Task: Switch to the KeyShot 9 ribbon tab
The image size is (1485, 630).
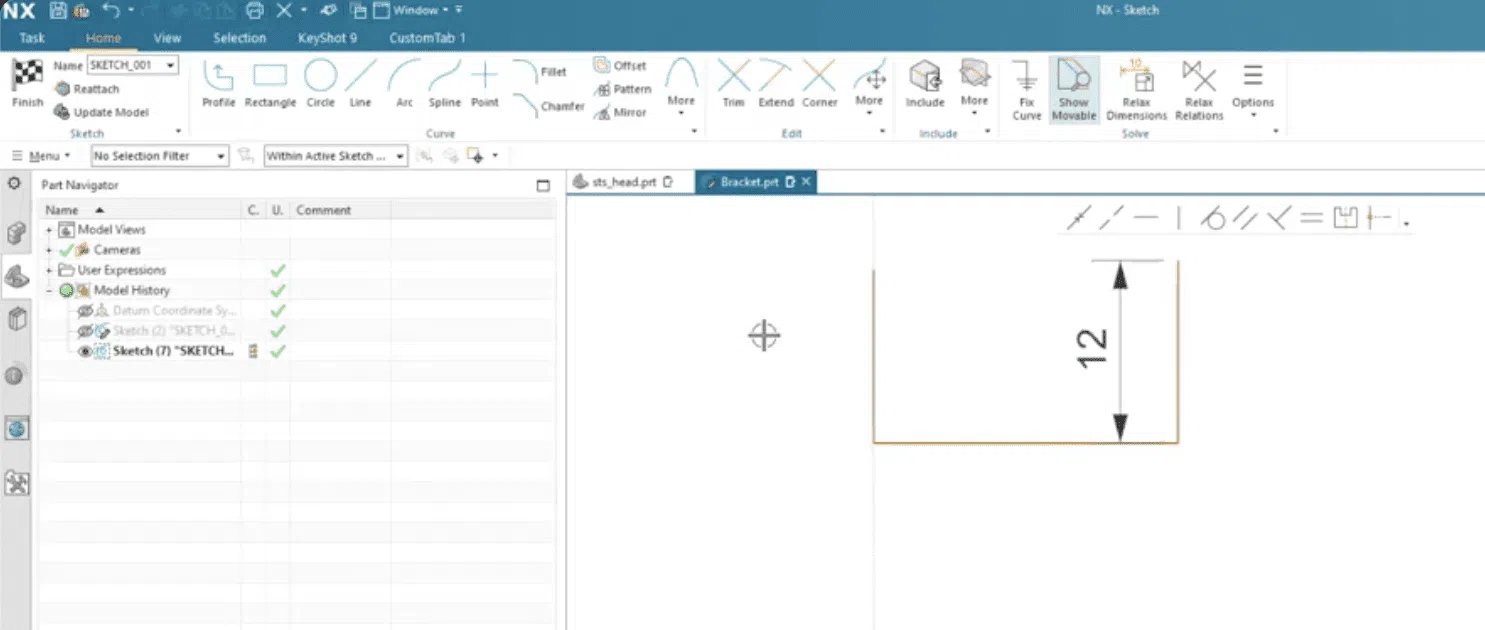Action: (327, 38)
